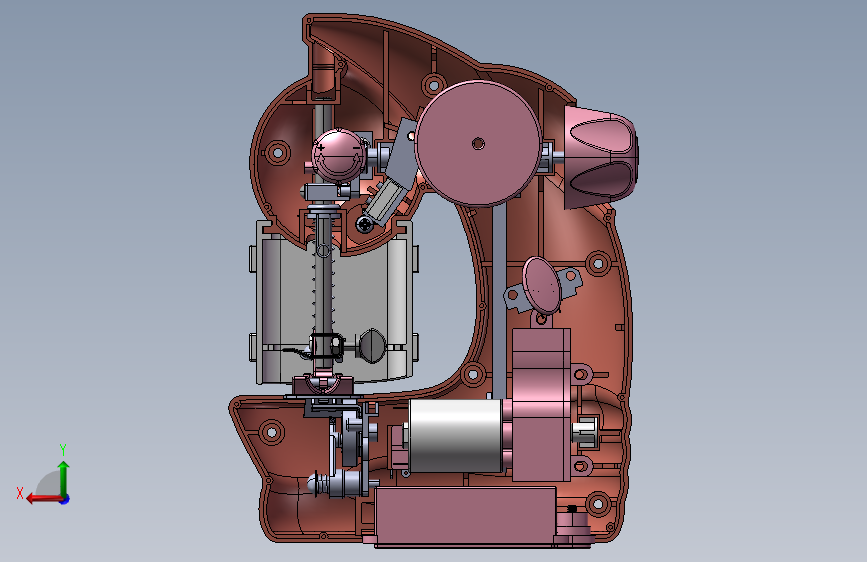
Task: Click the gray plane quadrant of the axis triad
Action: (49, 484)
